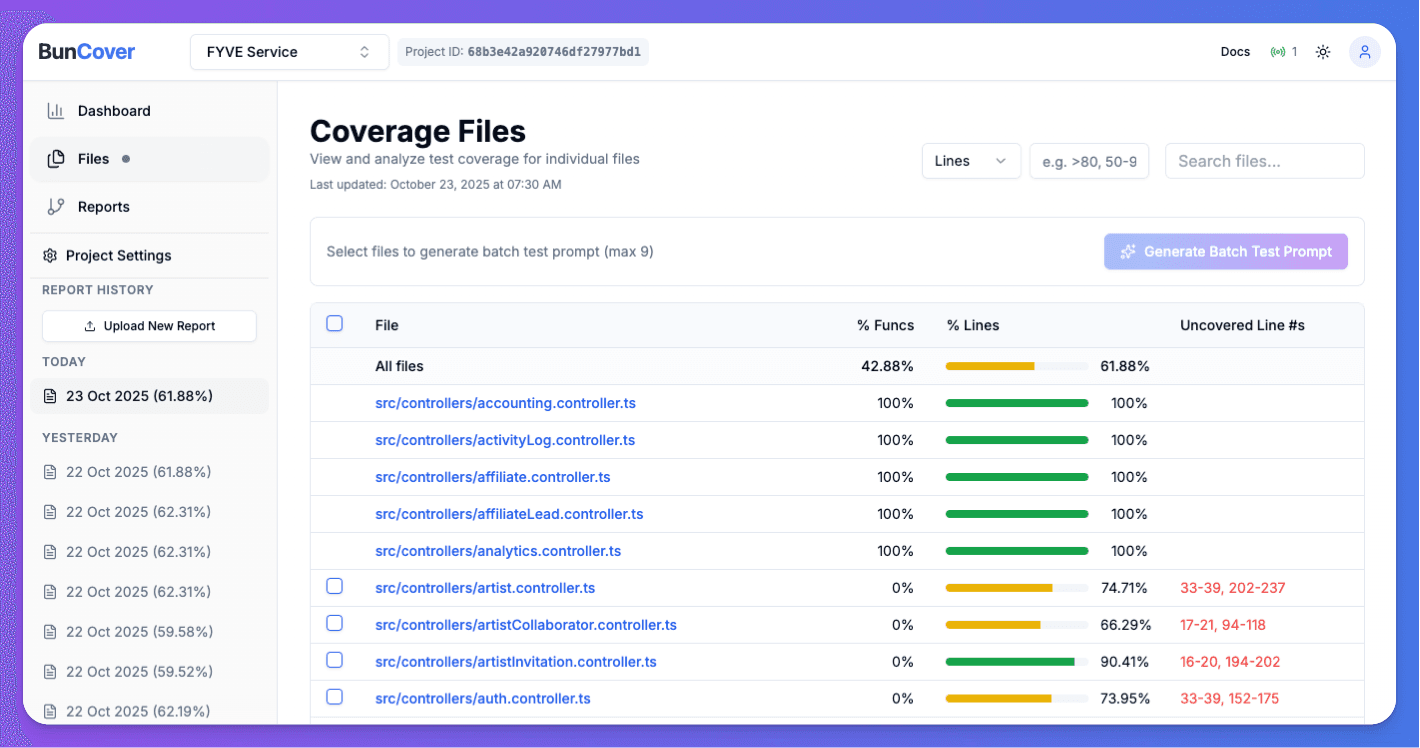Open Reports via its sidebar icon
This screenshot has width=1420, height=748.
pos(57,207)
